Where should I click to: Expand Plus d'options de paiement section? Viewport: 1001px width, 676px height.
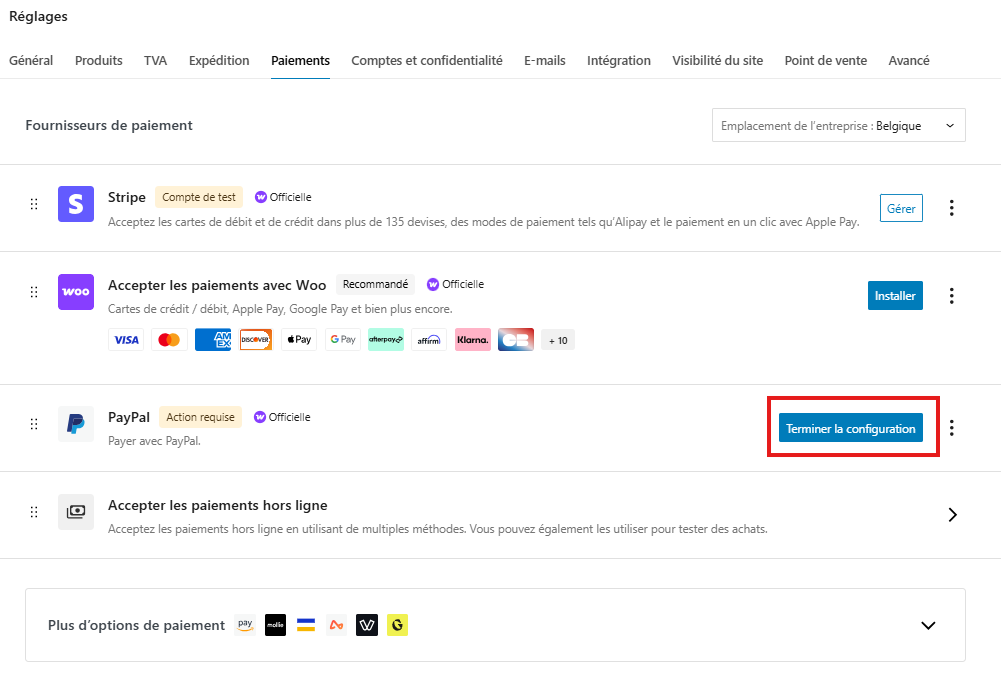(x=928, y=626)
